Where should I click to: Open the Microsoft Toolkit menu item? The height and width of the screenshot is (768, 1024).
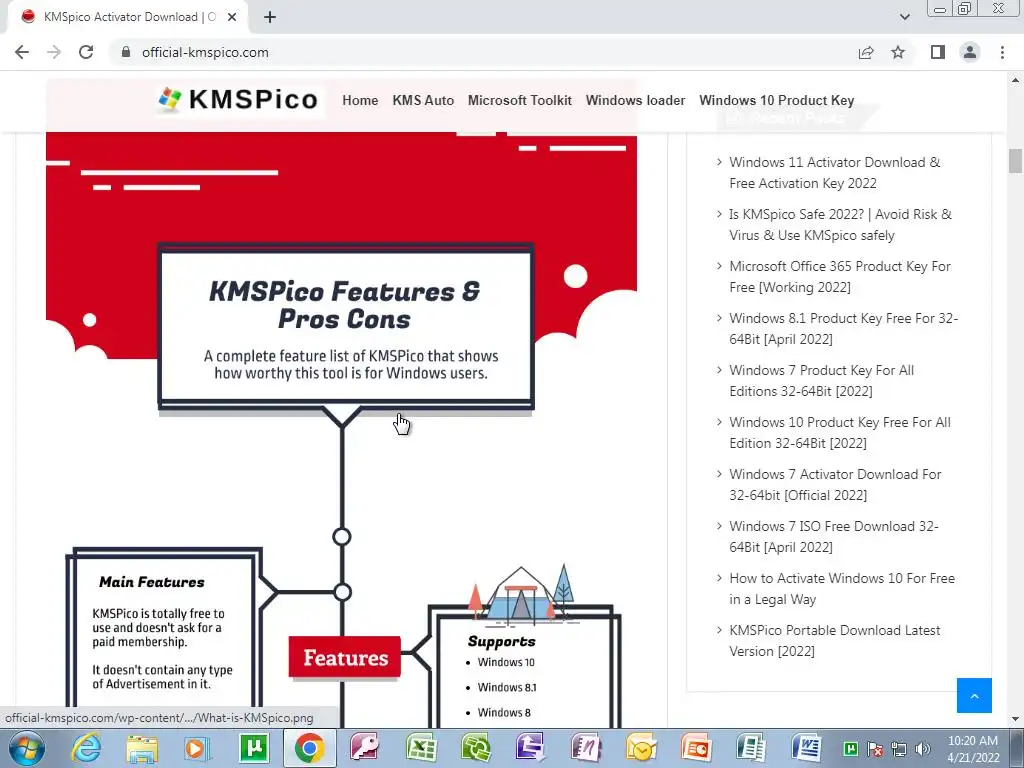[520, 101]
